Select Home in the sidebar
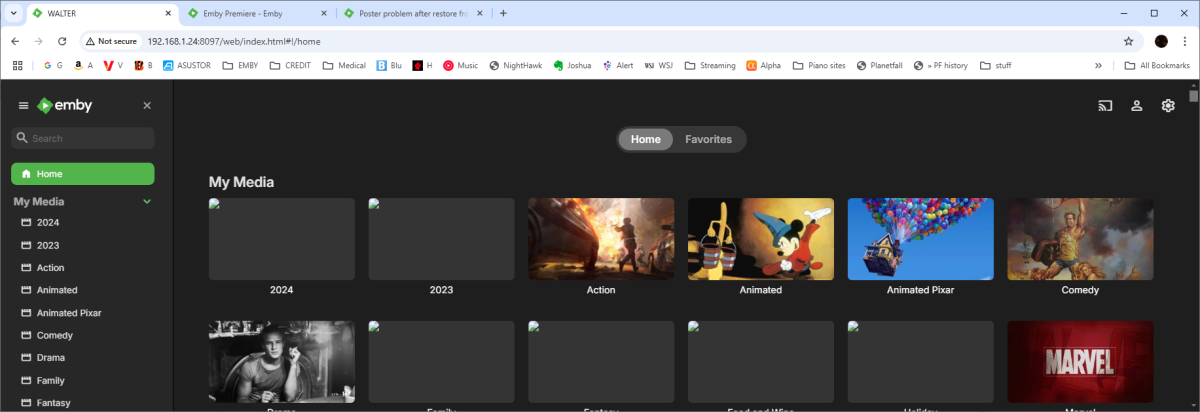Screen dimensions: 1200x412 point(83,174)
